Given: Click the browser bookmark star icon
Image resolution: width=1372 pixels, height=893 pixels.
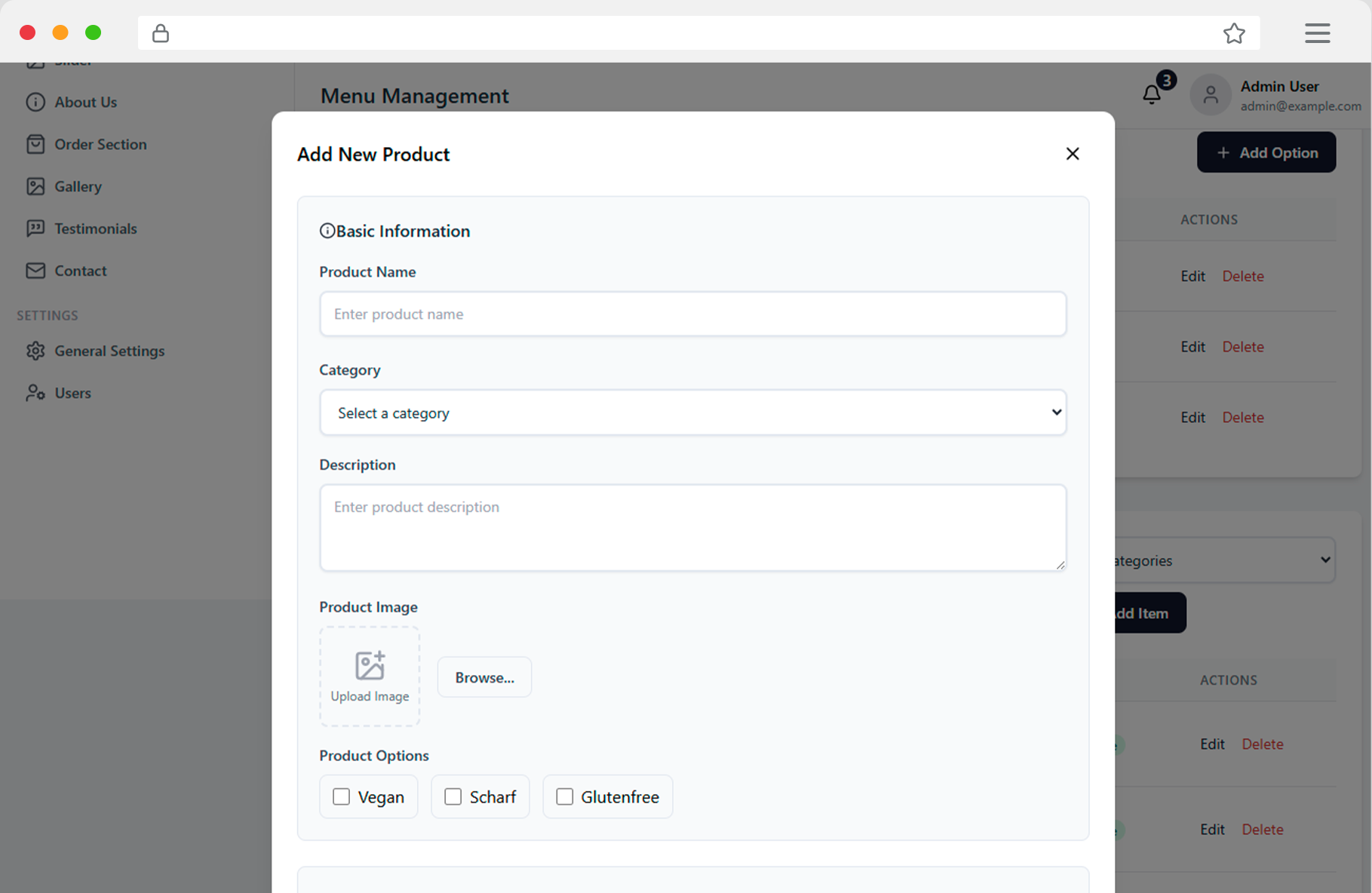Looking at the screenshot, I should [x=1234, y=33].
